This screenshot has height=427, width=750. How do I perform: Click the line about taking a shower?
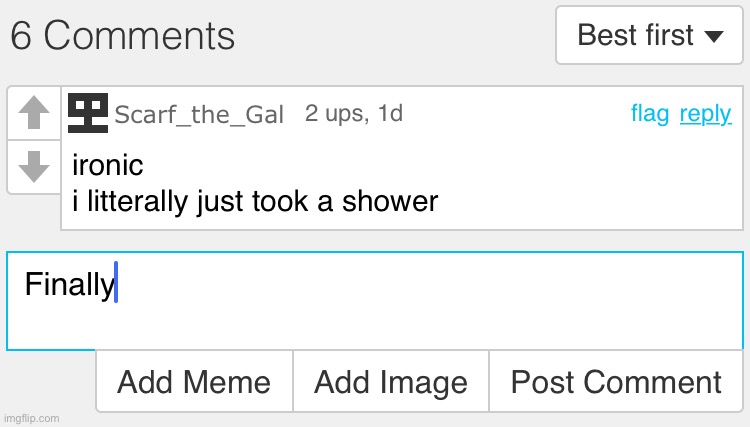256,202
